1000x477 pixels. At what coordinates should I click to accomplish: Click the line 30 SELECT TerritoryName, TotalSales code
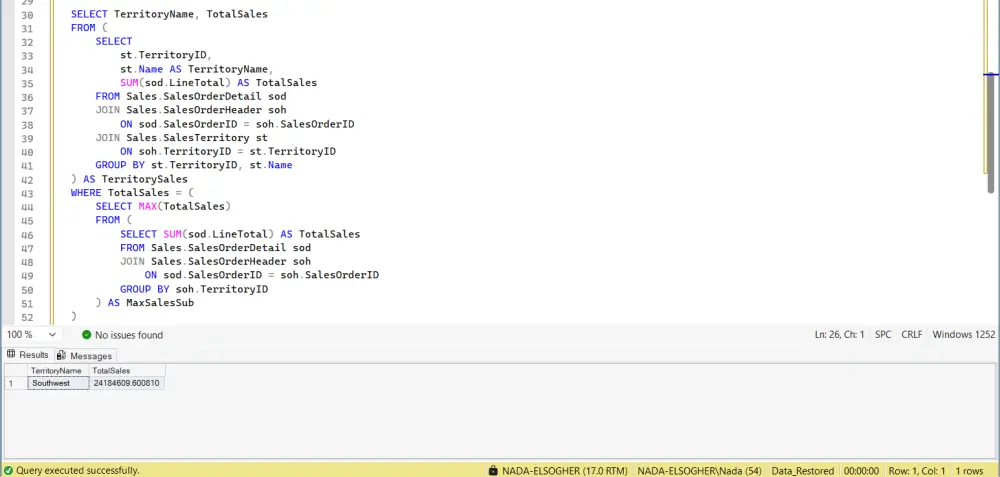click(169, 14)
